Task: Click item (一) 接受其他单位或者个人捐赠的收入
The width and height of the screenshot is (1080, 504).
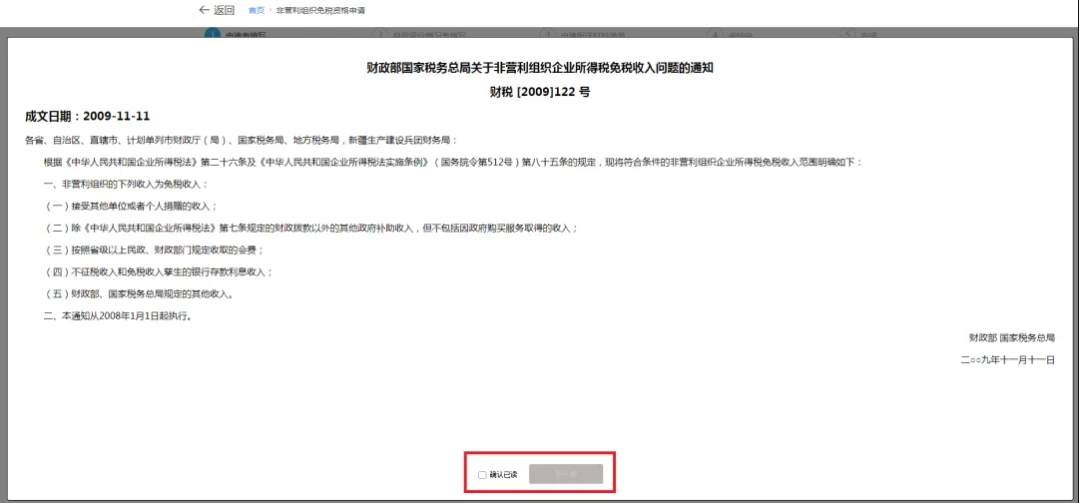Action: pyautogui.click(x=130, y=206)
